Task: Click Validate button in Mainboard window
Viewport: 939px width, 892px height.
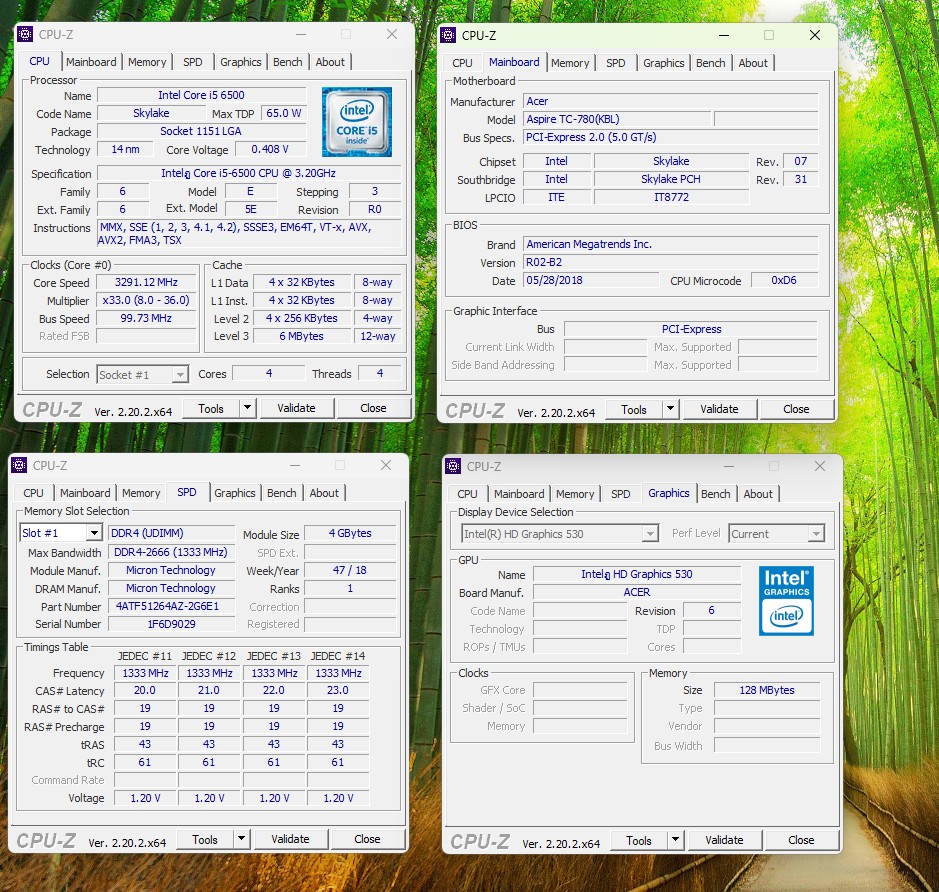Action: (x=720, y=409)
